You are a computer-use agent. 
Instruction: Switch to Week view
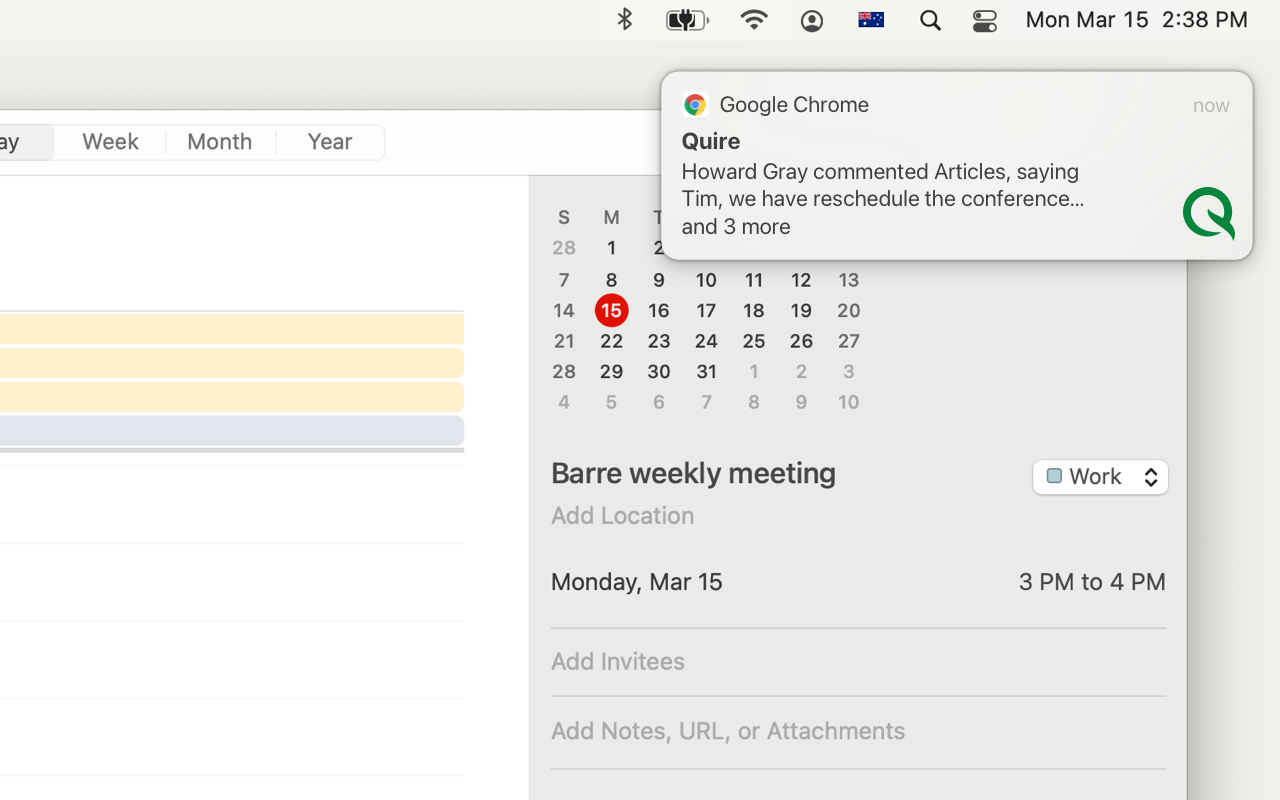tap(110, 142)
